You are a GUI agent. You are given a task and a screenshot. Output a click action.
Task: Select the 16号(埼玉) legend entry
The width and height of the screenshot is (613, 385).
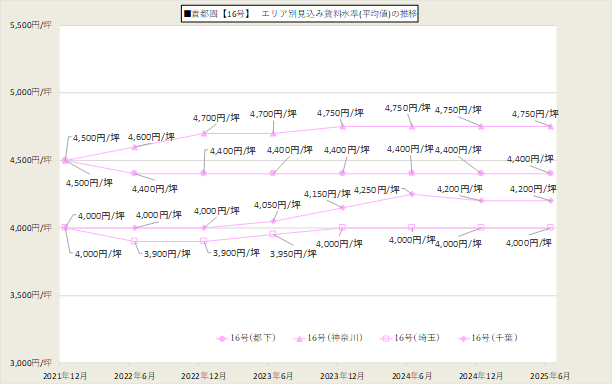click(x=410, y=338)
